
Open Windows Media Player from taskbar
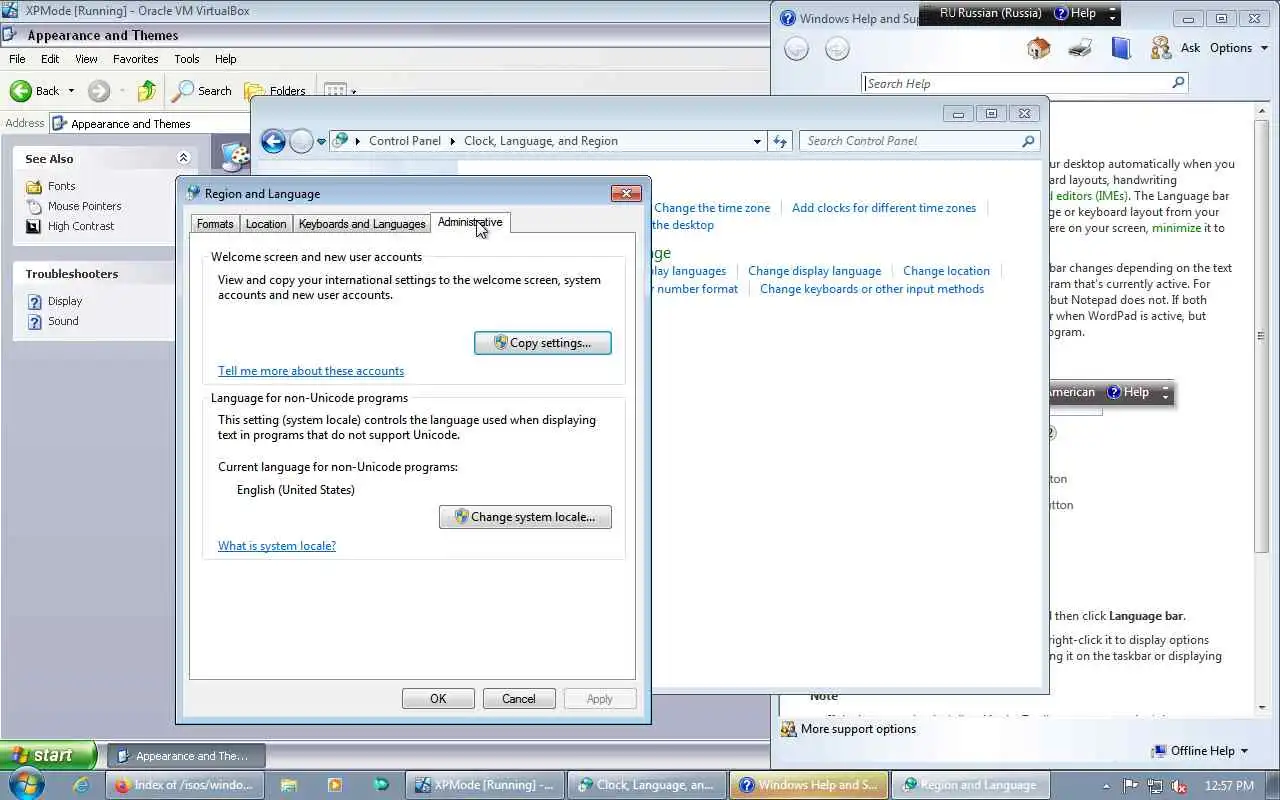click(334, 785)
